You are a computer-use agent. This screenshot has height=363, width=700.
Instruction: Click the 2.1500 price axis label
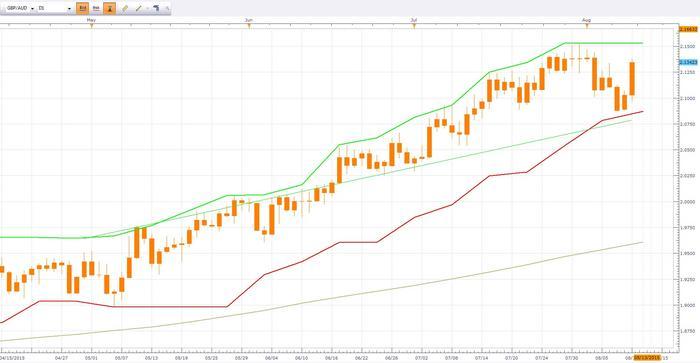pos(688,46)
